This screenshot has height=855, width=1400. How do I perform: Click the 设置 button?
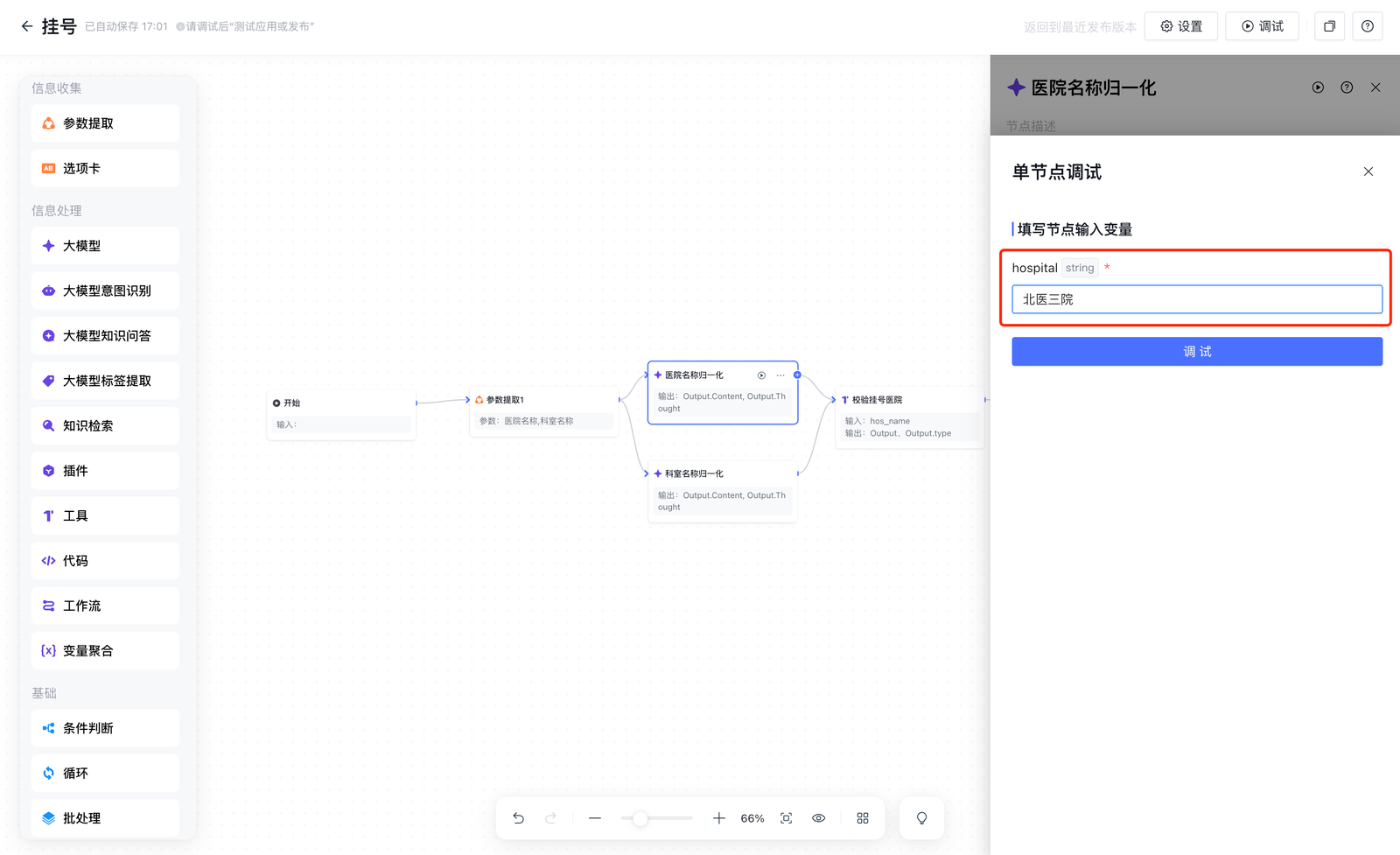pos(1181,26)
